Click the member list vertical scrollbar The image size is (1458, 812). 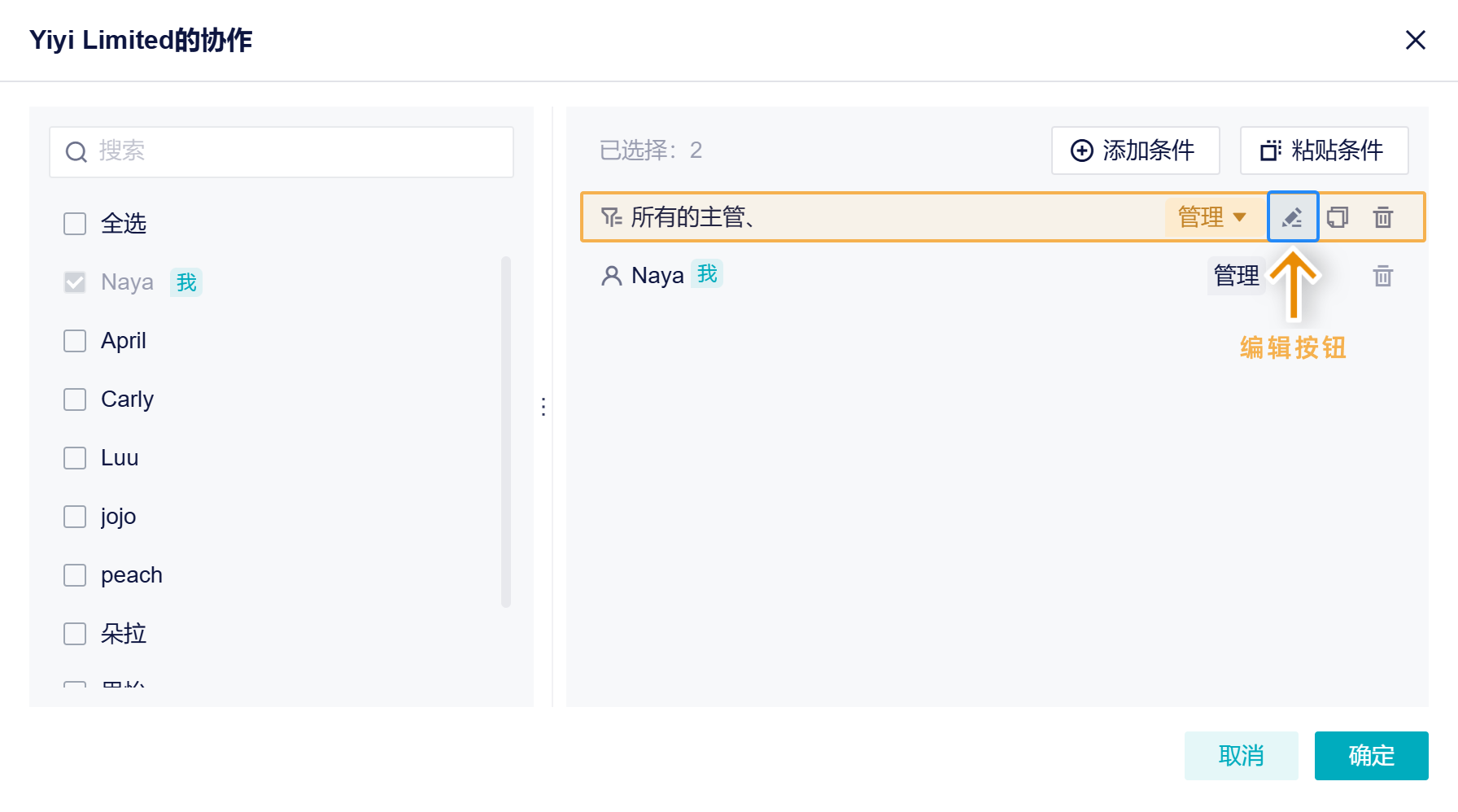tap(506, 431)
